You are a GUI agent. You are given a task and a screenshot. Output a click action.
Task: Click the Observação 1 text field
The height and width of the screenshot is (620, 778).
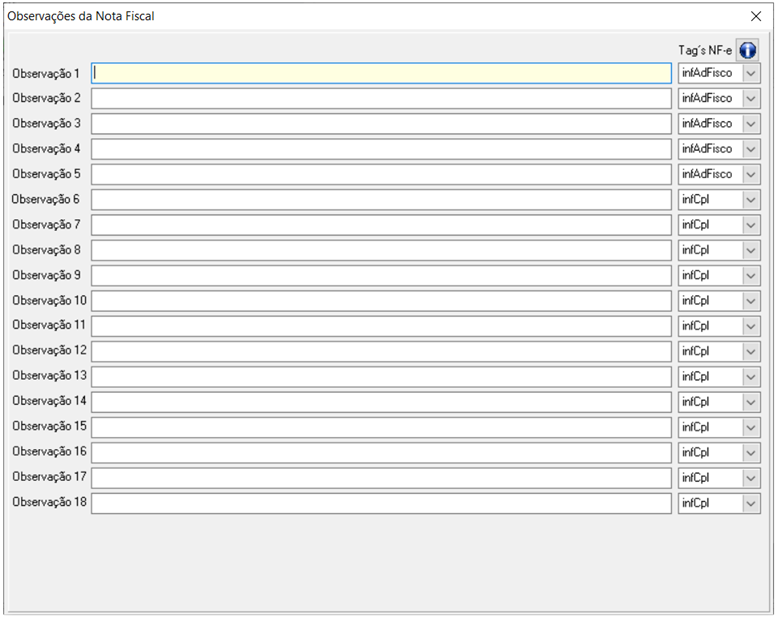coord(381,74)
